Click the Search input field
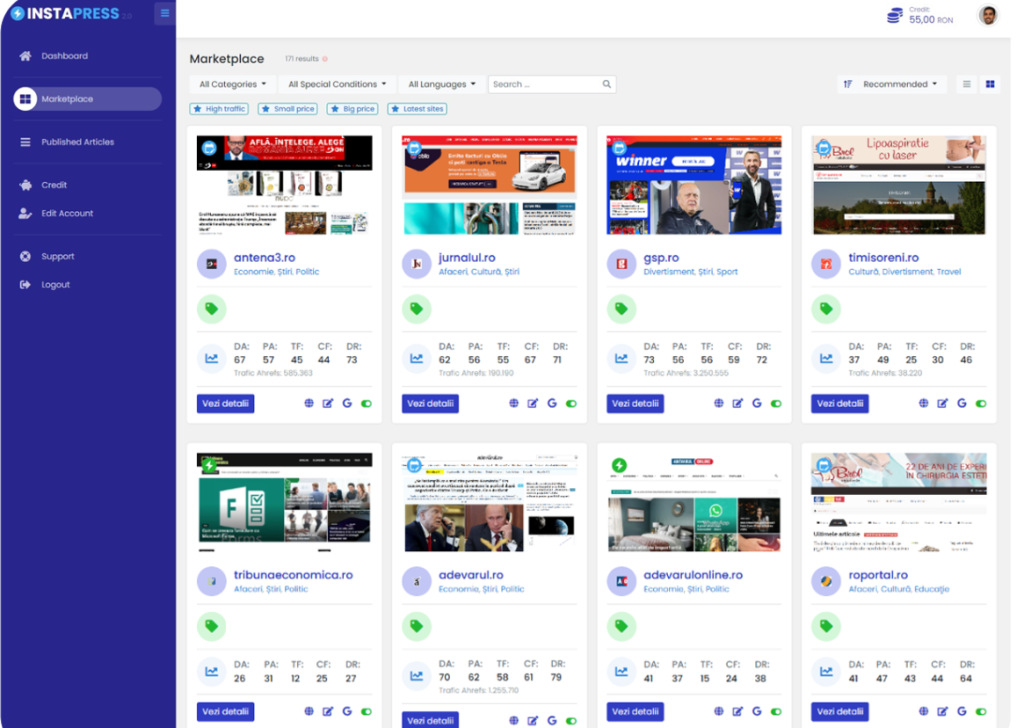This screenshot has height=728, width=1024. click(545, 84)
